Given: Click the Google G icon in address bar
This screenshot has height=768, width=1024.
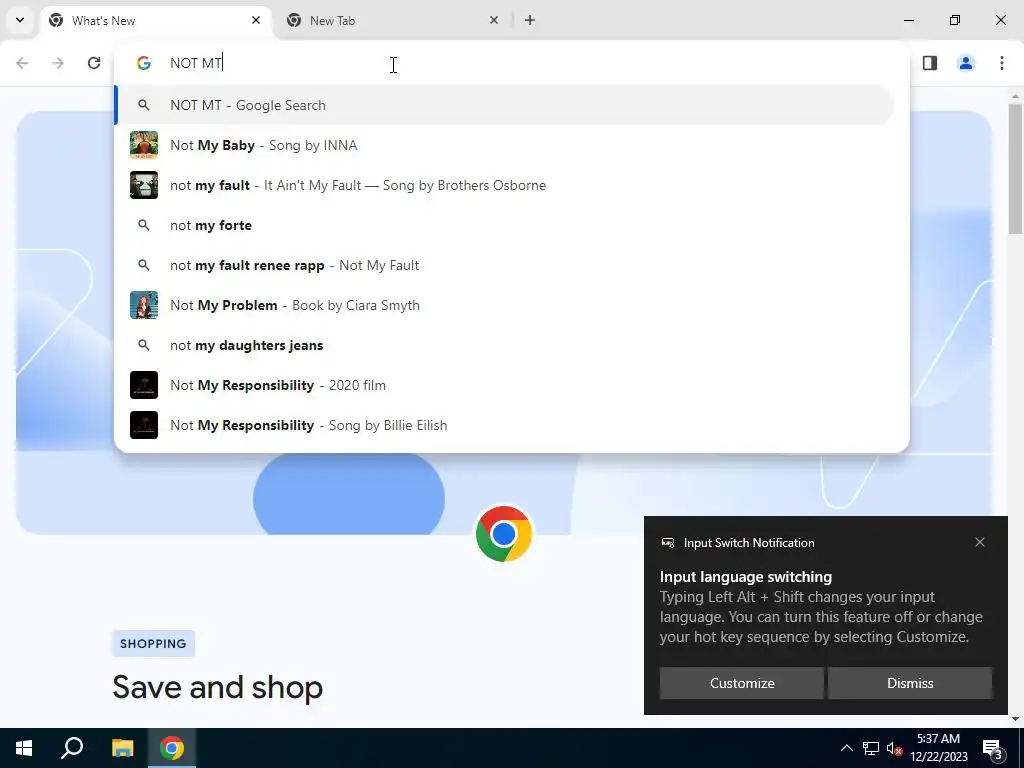Looking at the screenshot, I should [144, 63].
